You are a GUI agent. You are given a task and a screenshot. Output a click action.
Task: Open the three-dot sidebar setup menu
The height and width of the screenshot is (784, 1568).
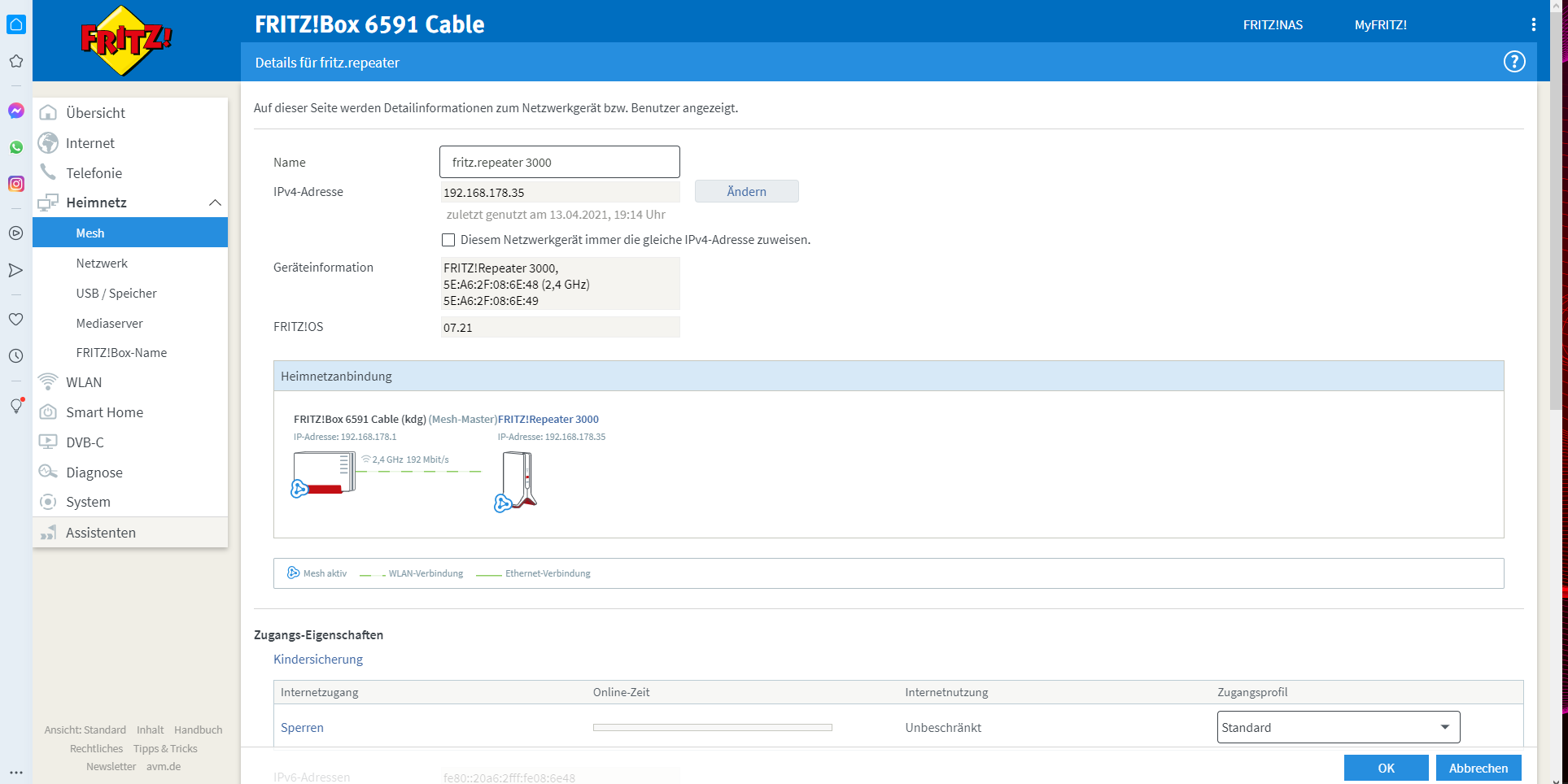pyautogui.click(x=16, y=773)
